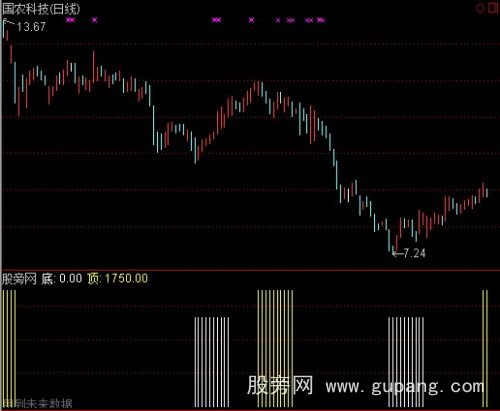This screenshot has width=500, height=411.
Task: Click the 底: 0.00 indicator value
Action: pyautogui.click(x=62, y=278)
